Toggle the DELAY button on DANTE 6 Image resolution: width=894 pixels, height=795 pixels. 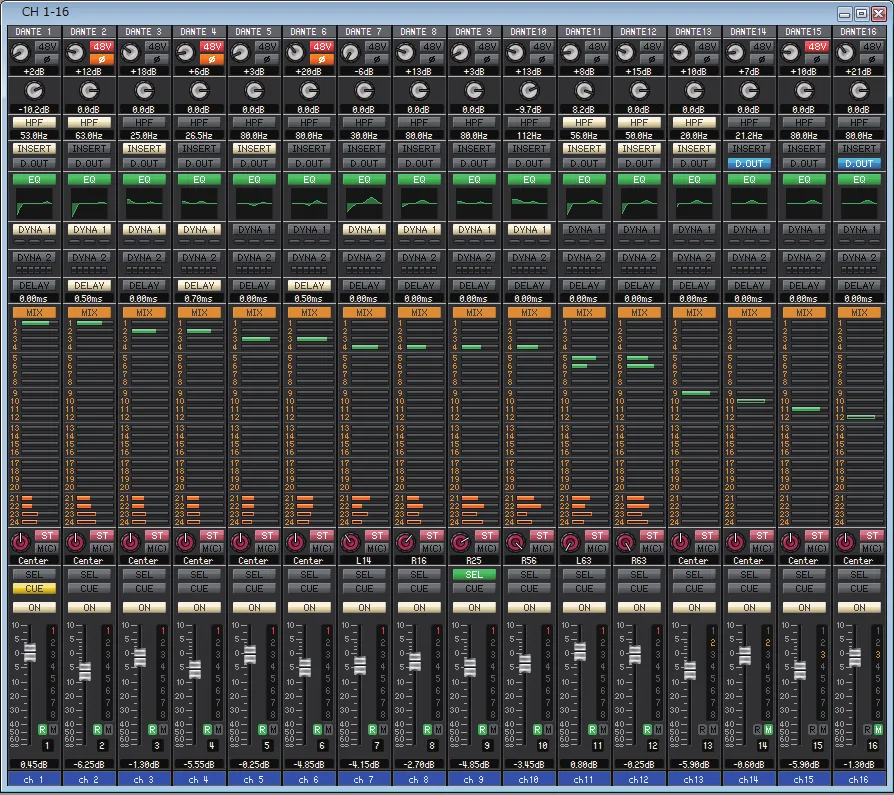point(309,285)
